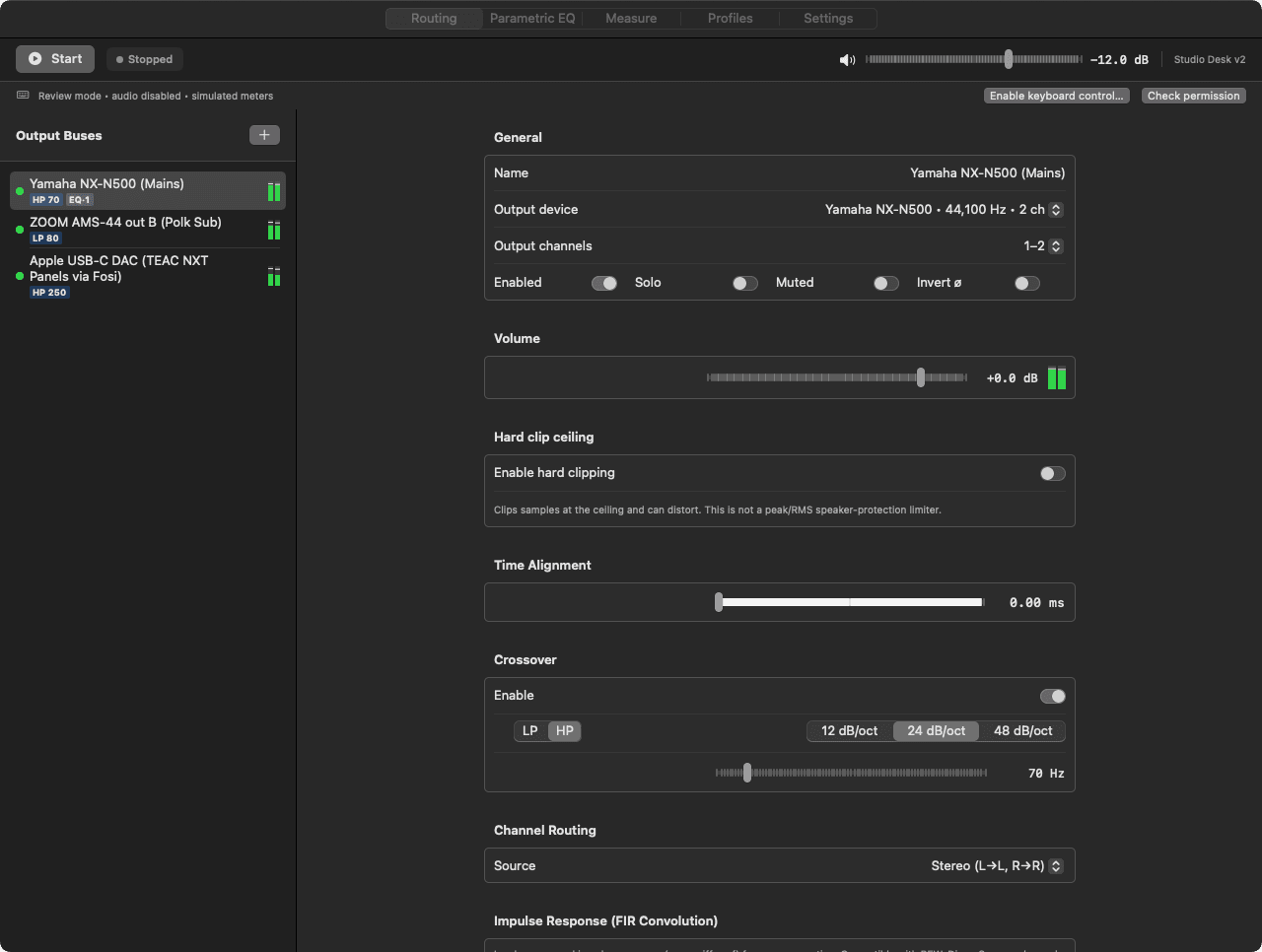This screenshot has width=1262, height=952.
Task: Click the HP 70 badge on Yamaha bus
Action: (x=46, y=200)
